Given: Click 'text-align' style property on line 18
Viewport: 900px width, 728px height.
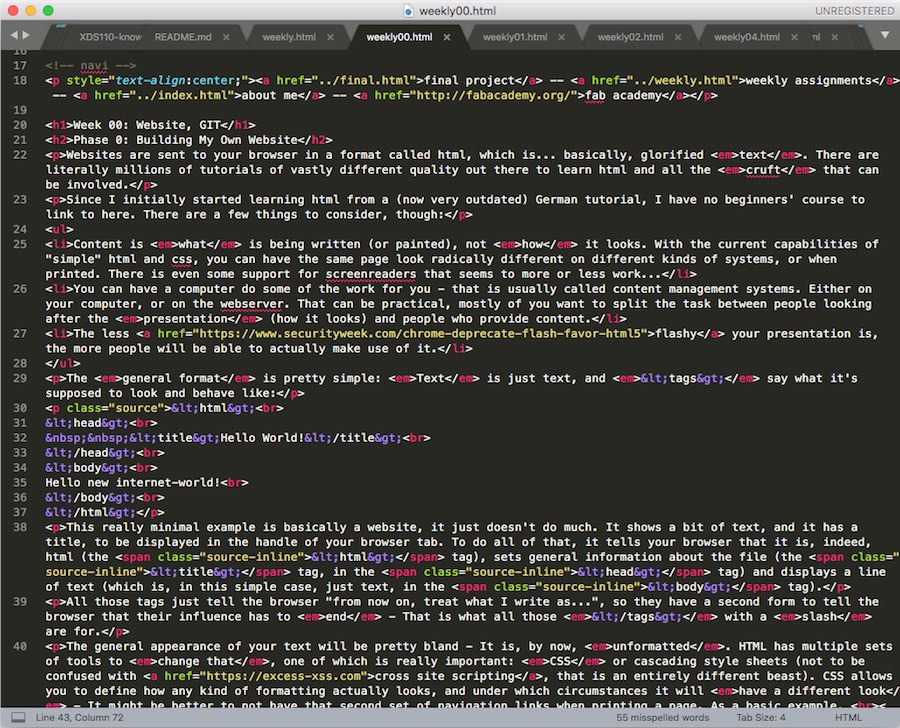Looking at the screenshot, I should pyautogui.click(x=150, y=80).
